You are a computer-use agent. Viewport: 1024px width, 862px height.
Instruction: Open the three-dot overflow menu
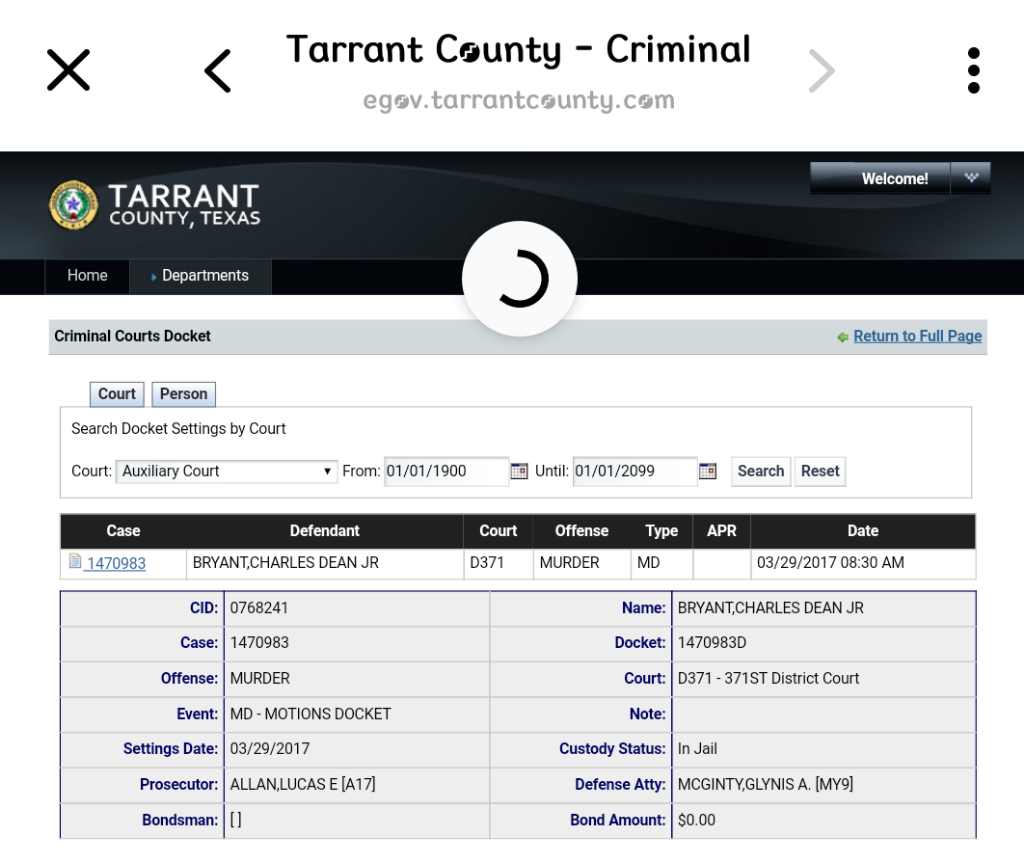973,71
